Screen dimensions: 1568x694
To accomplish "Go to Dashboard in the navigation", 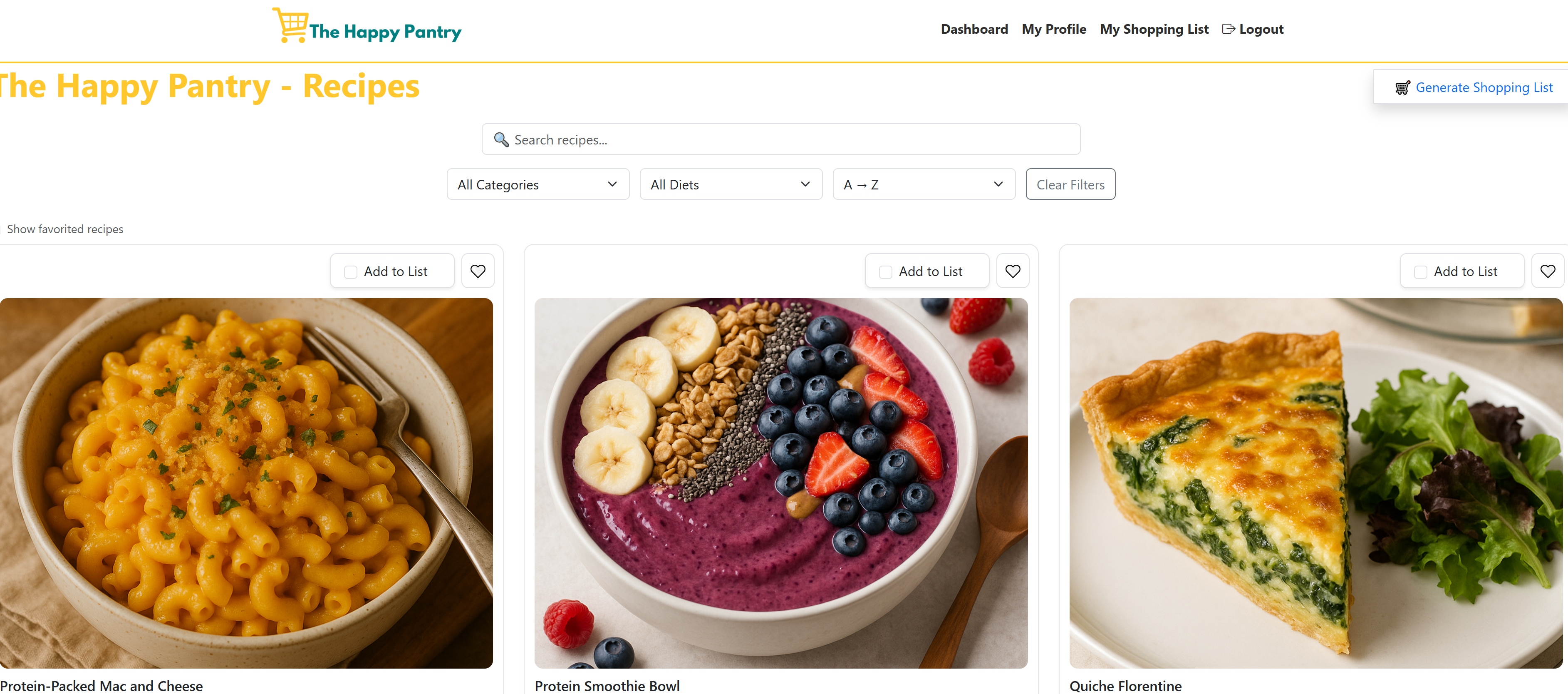I will [x=974, y=29].
